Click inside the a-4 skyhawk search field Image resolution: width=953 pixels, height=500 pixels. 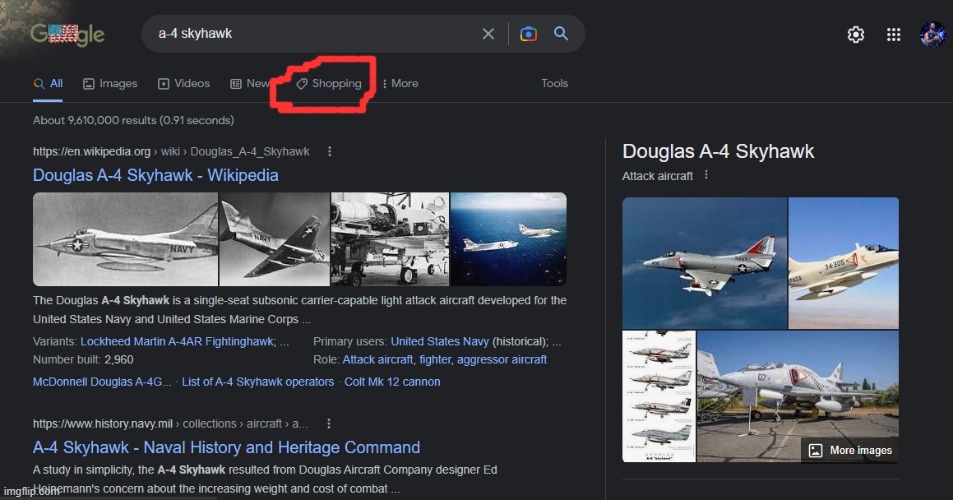(316, 34)
